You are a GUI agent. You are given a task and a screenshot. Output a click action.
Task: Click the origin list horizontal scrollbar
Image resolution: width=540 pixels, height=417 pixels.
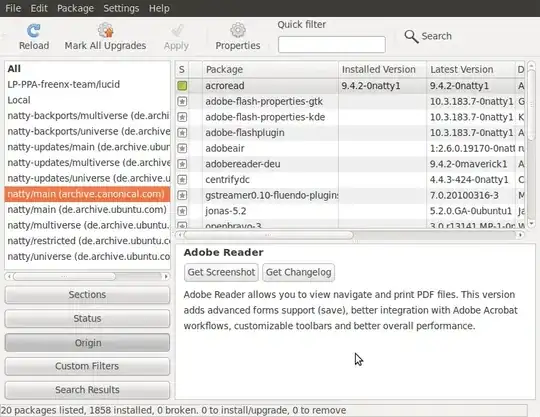pos(64,277)
